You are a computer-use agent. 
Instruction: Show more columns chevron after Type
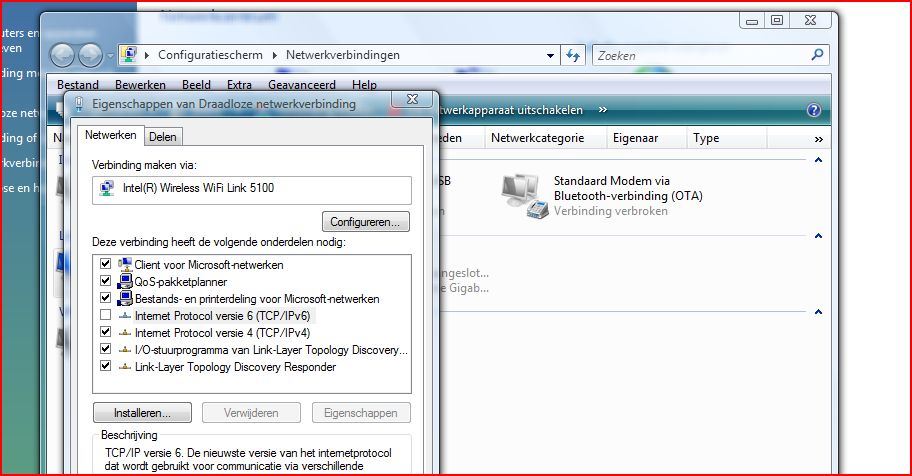pos(818,139)
